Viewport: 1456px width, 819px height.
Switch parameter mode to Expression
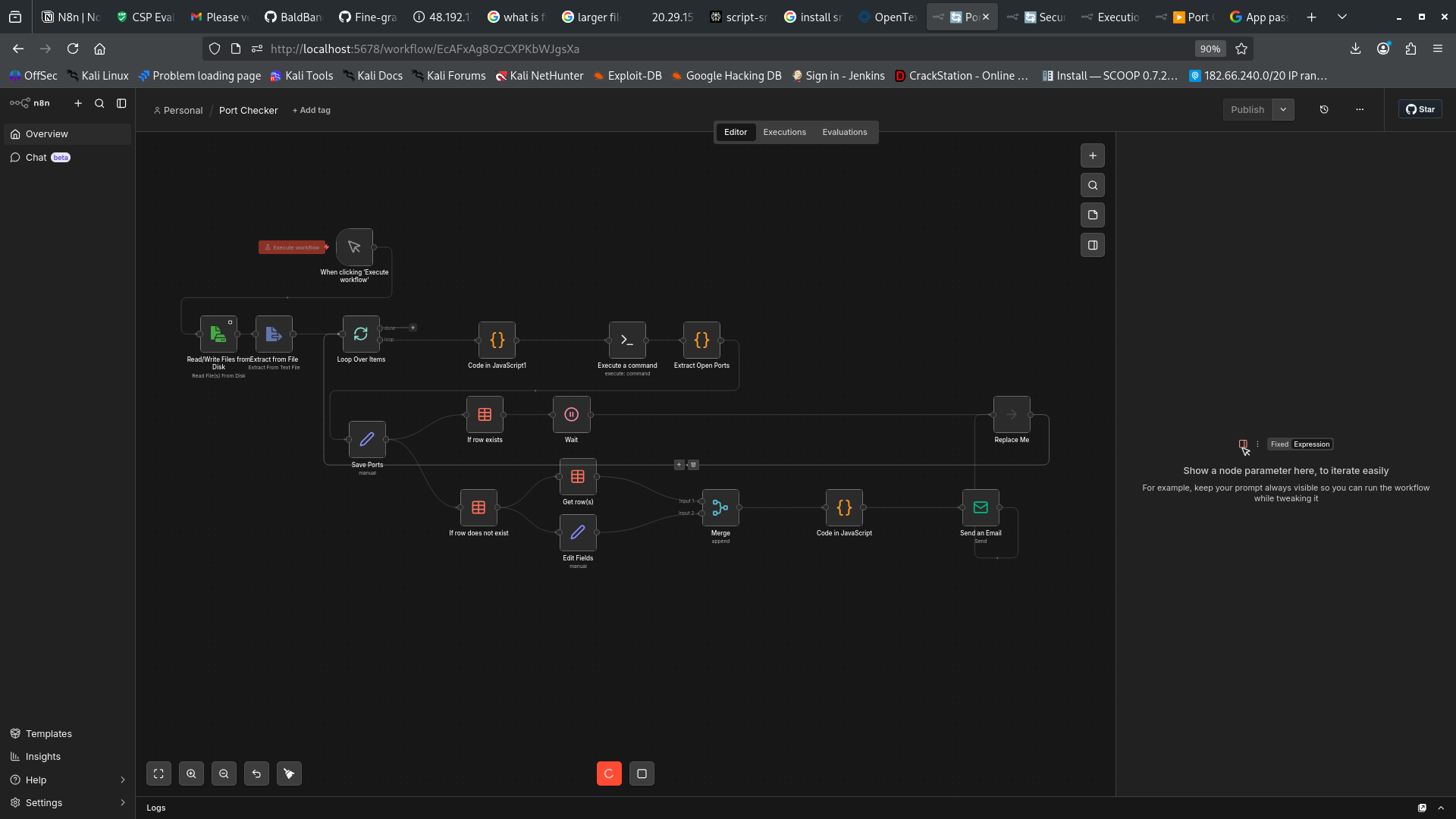(x=1312, y=444)
